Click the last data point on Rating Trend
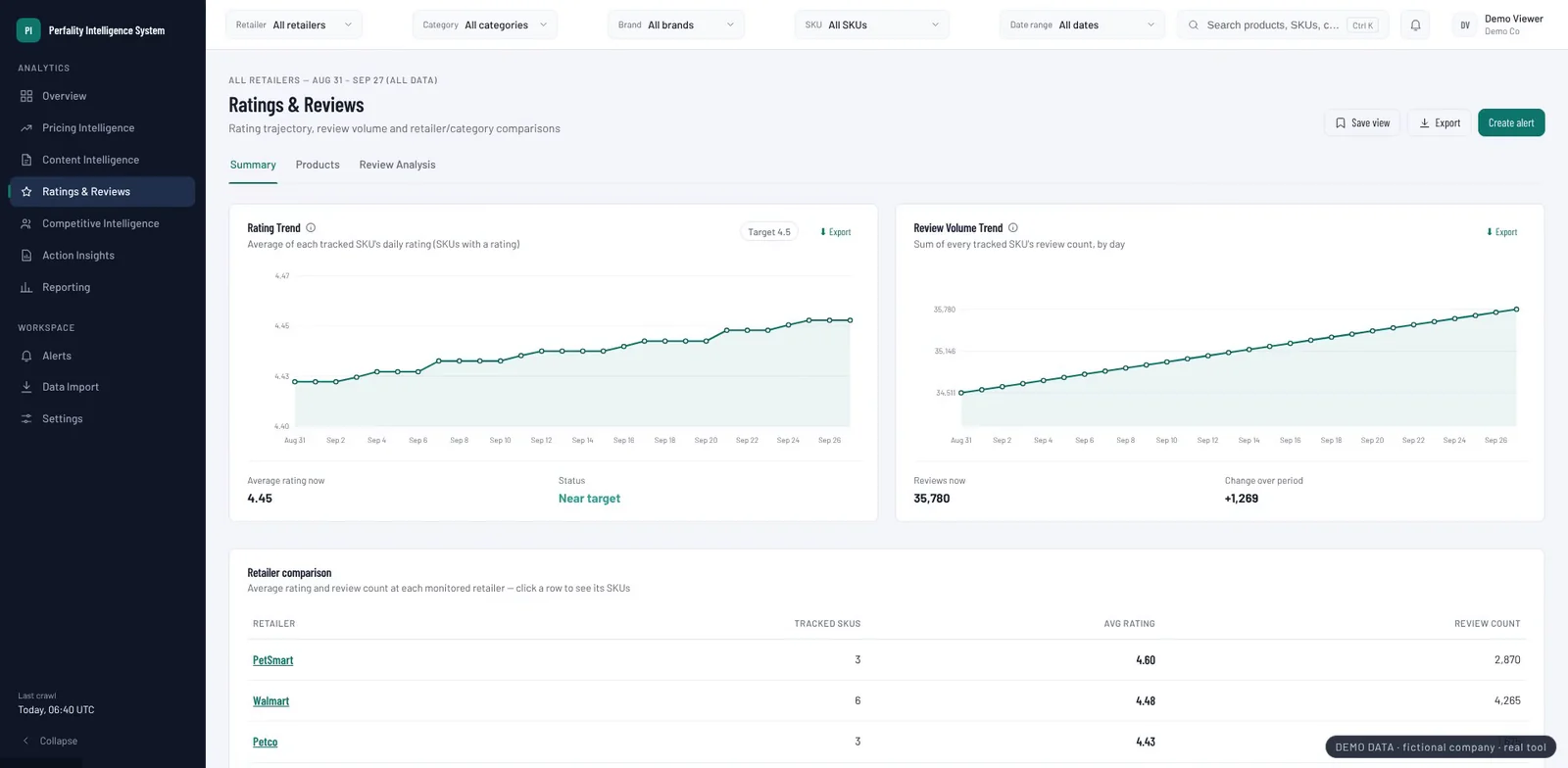The width and height of the screenshot is (1568, 768). point(850,320)
